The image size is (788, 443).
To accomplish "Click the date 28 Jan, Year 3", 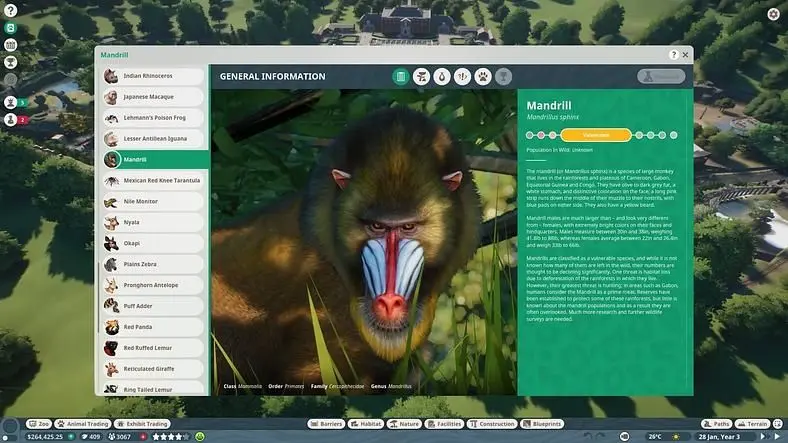I will coord(719,437).
